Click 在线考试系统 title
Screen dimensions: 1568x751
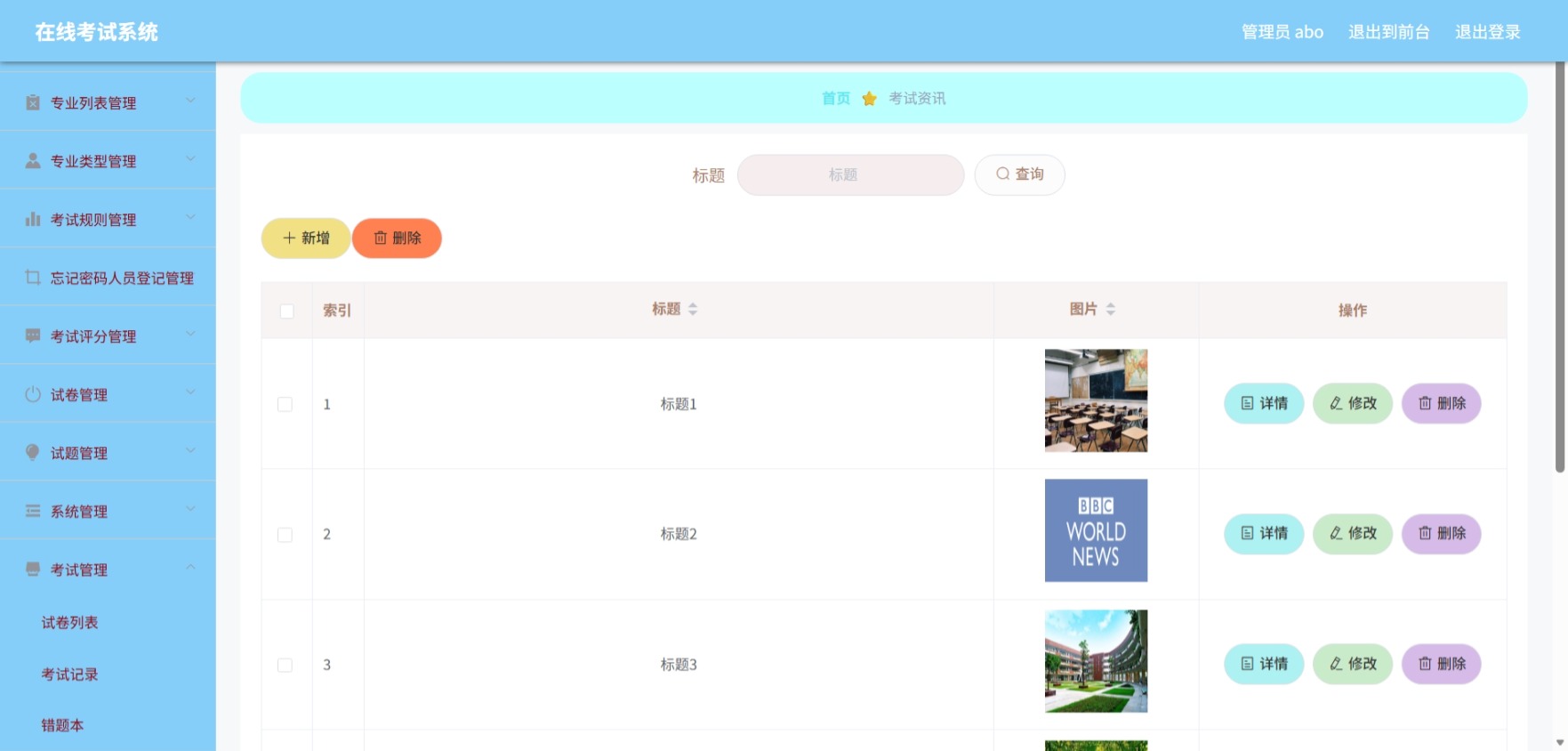[x=97, y=32]
